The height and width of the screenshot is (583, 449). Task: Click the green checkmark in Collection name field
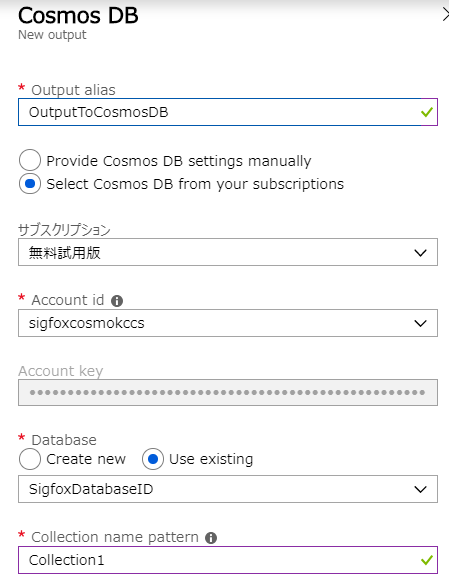[427, 560]
